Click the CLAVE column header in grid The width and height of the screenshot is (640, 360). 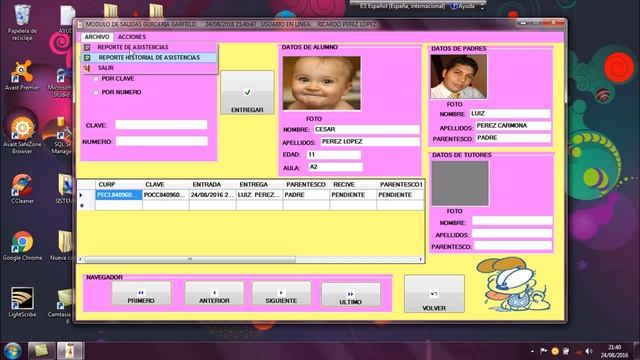(166, 184)
